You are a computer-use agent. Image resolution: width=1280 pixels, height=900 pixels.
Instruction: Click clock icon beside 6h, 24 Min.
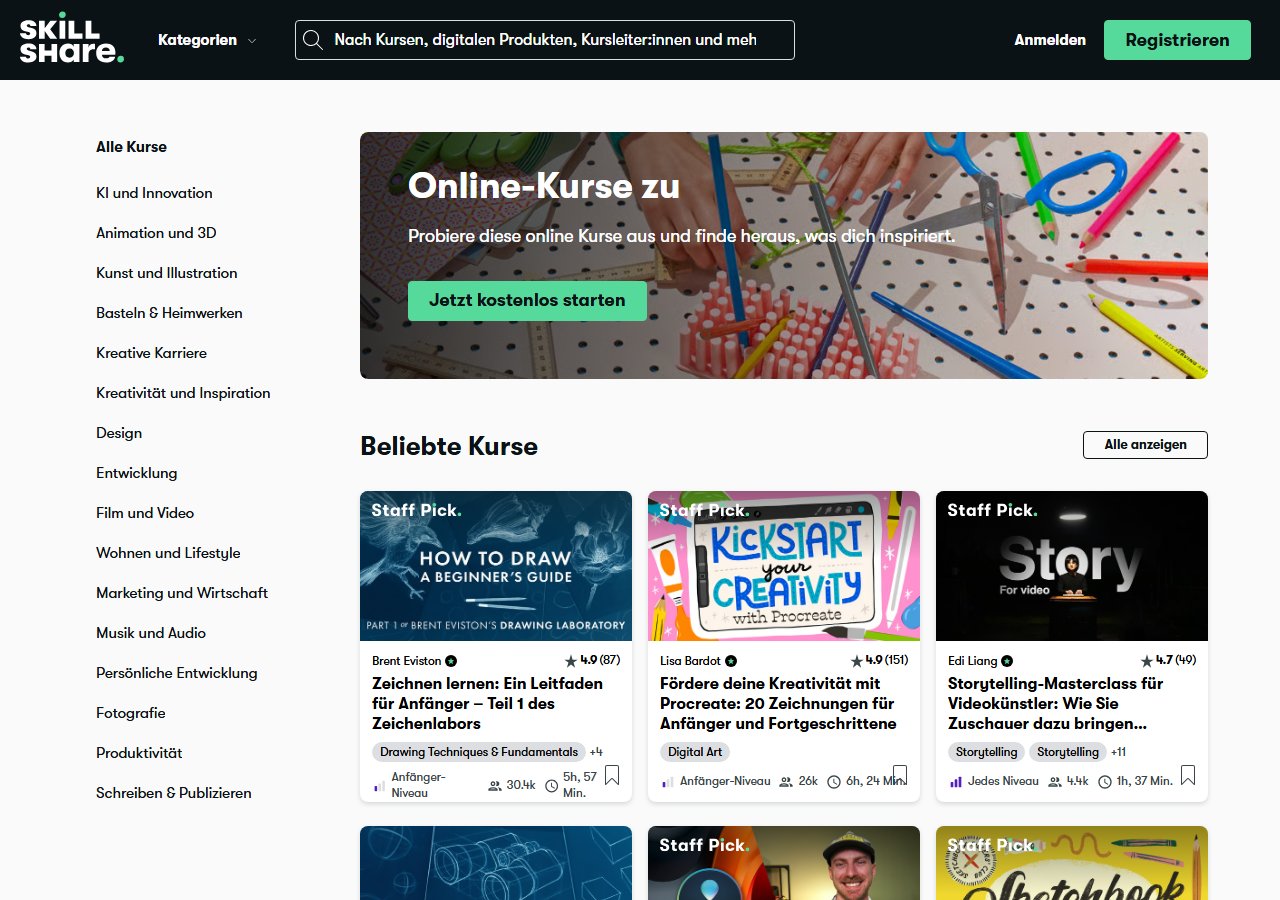[x=834, y=781]
